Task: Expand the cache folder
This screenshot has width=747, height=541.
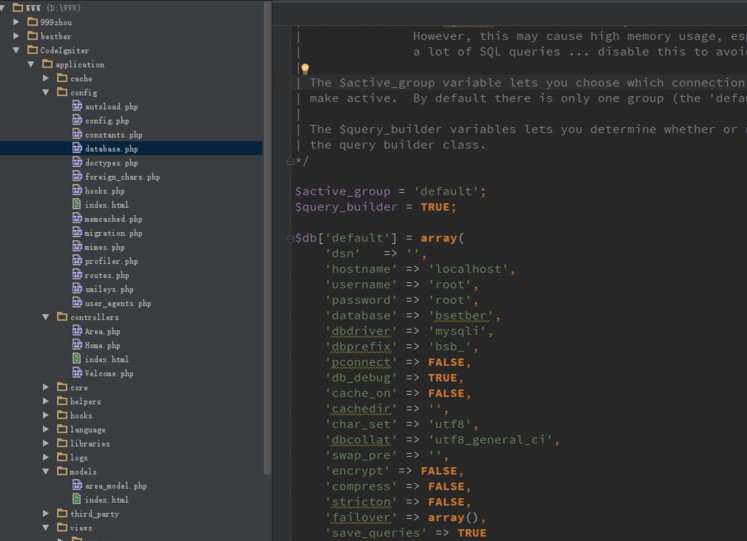Action: click(x=46, y=78)
